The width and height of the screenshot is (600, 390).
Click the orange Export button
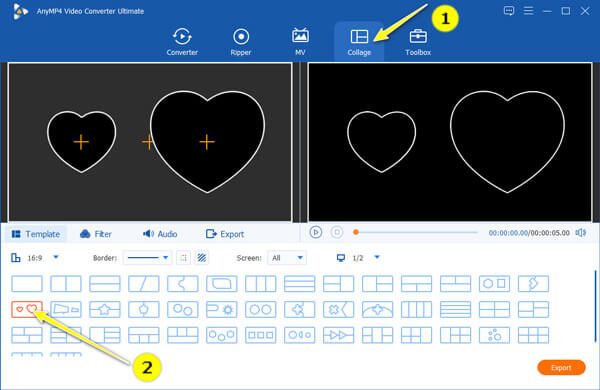[561, 367]
